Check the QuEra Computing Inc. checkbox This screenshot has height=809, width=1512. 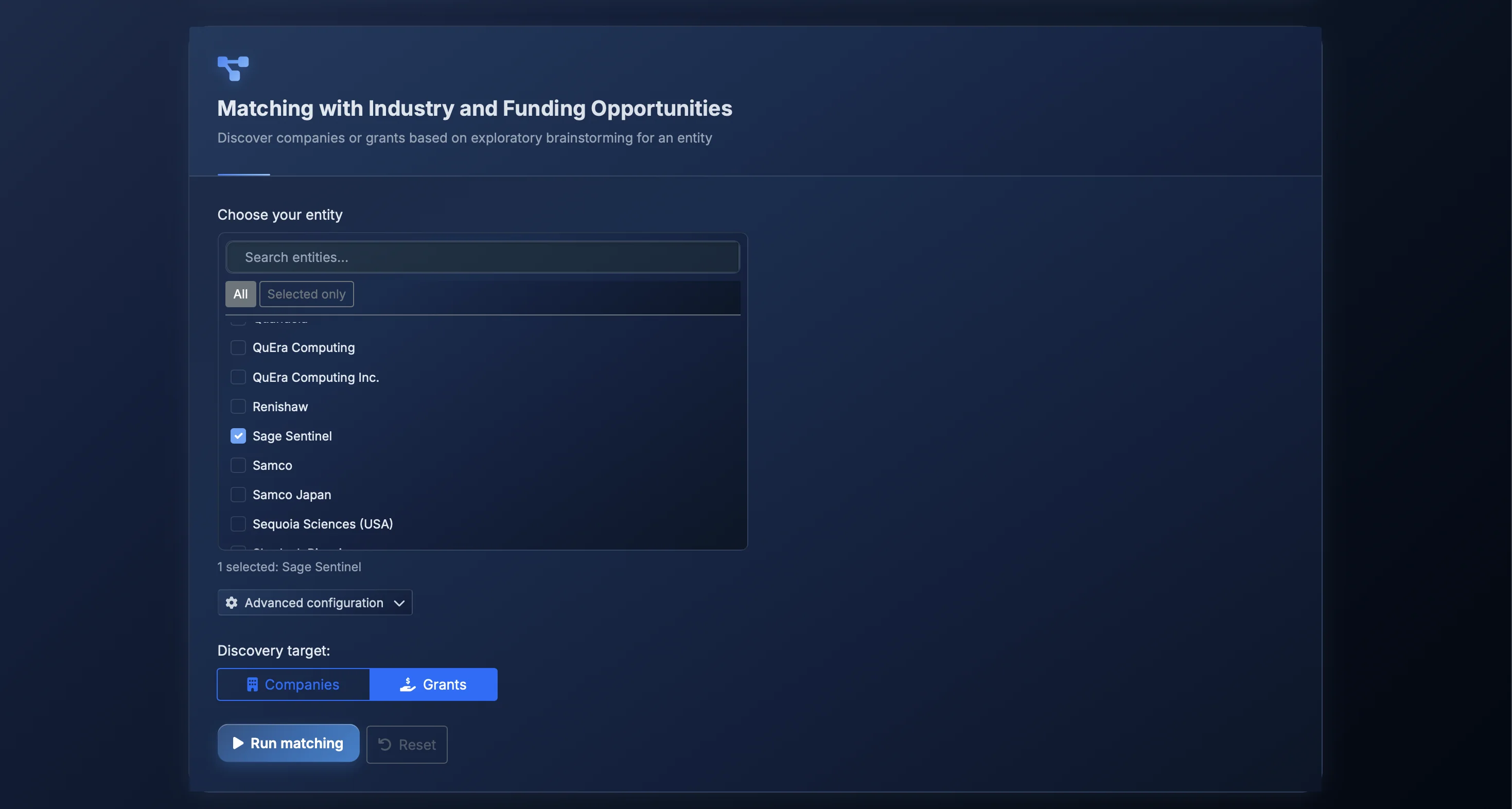click(238, 377)
